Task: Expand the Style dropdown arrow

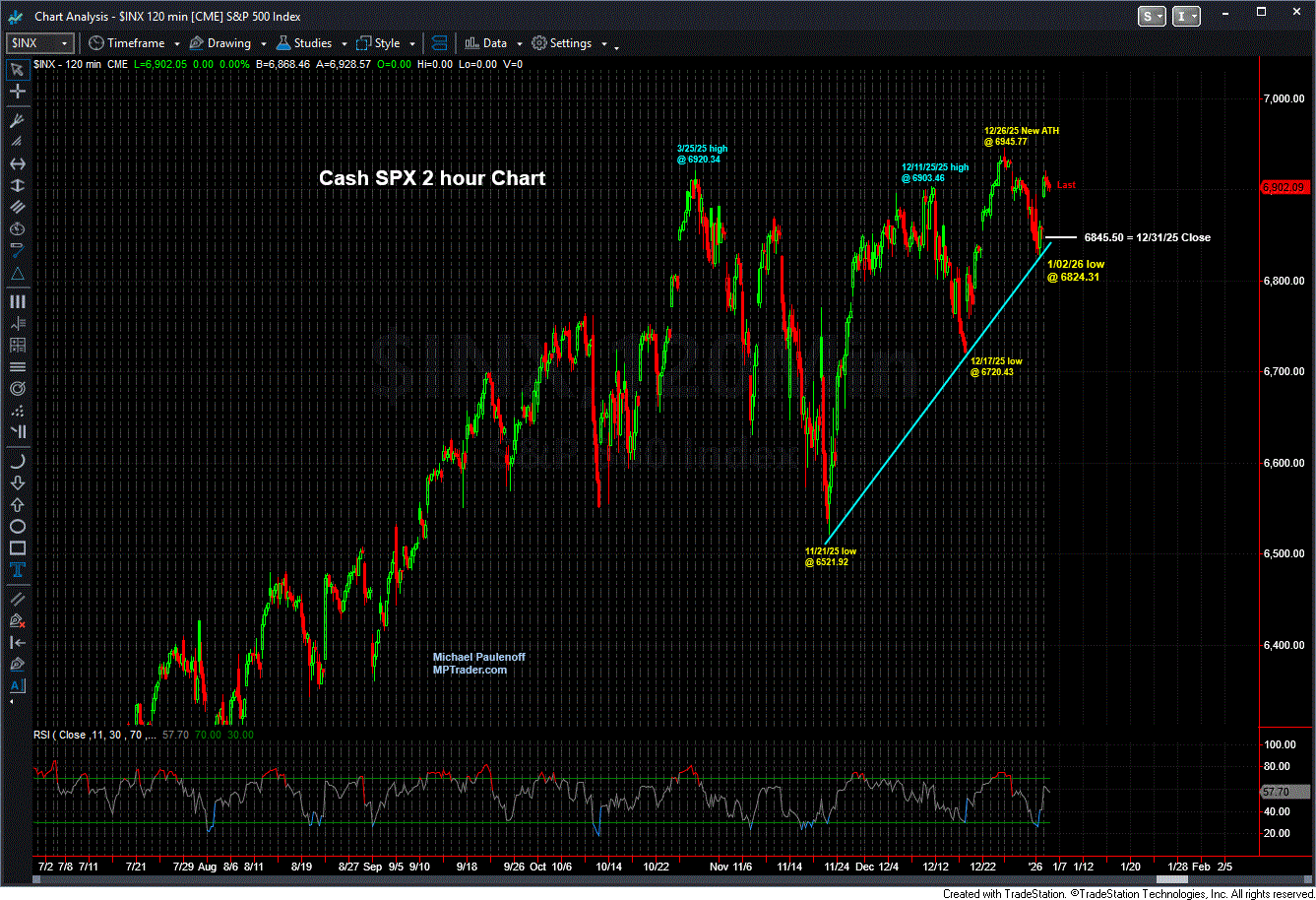Action: point(412,44)
